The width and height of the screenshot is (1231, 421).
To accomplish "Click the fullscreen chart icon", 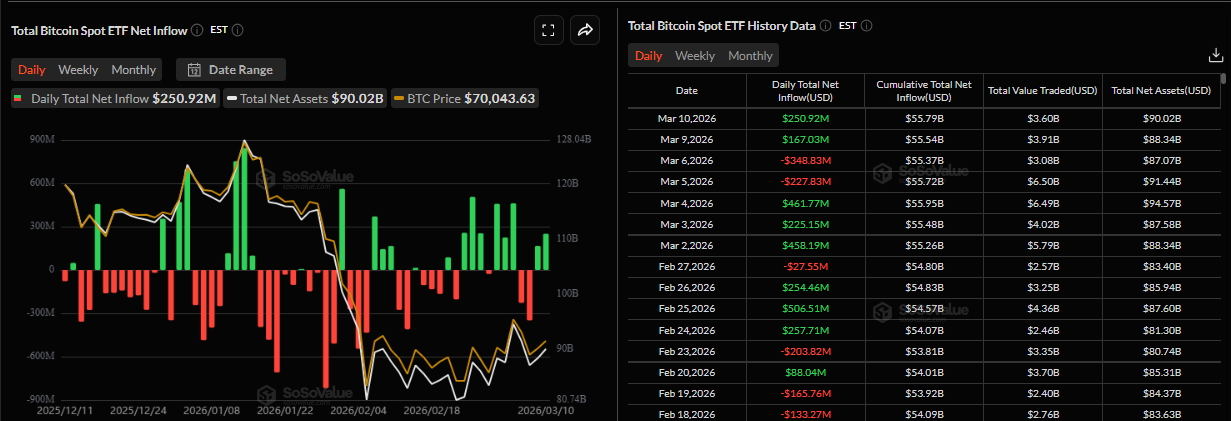I will click(x=547, y=30).
